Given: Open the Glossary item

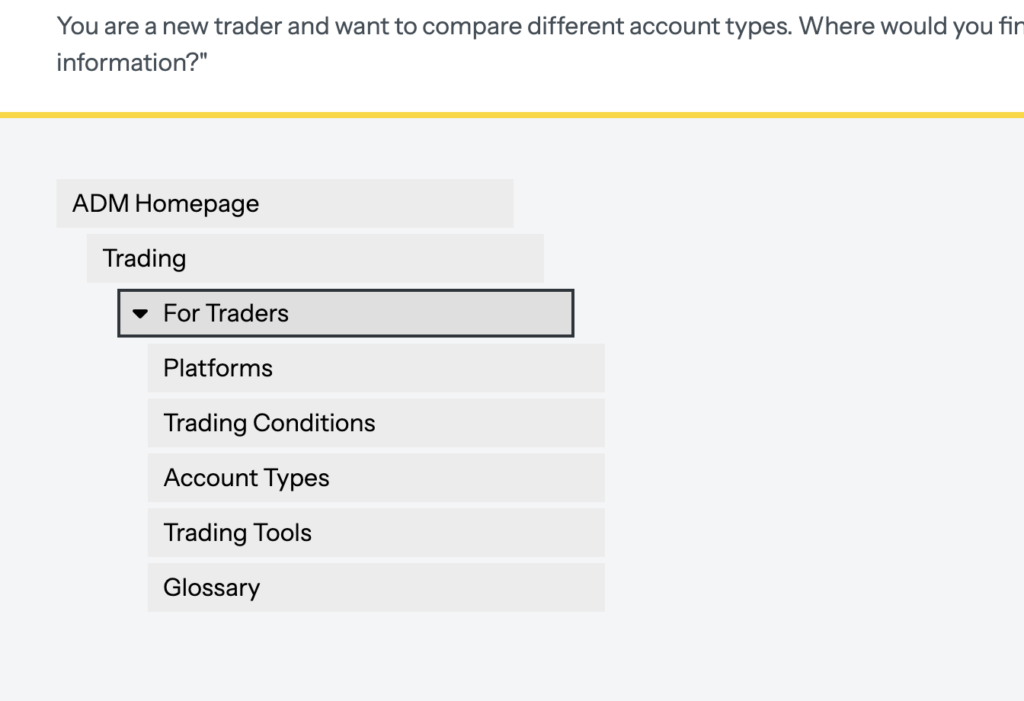Looking at the screenshot, I should [x=211, y=588].
